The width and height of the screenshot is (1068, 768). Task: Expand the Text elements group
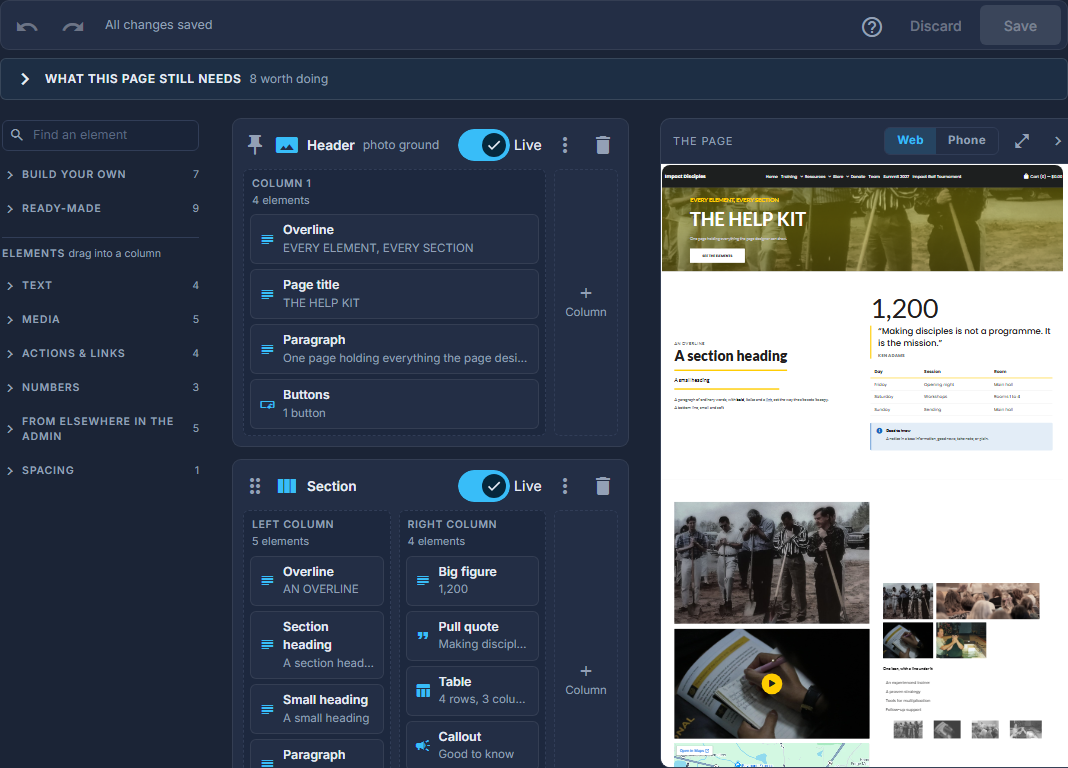(x=101, y=285)
